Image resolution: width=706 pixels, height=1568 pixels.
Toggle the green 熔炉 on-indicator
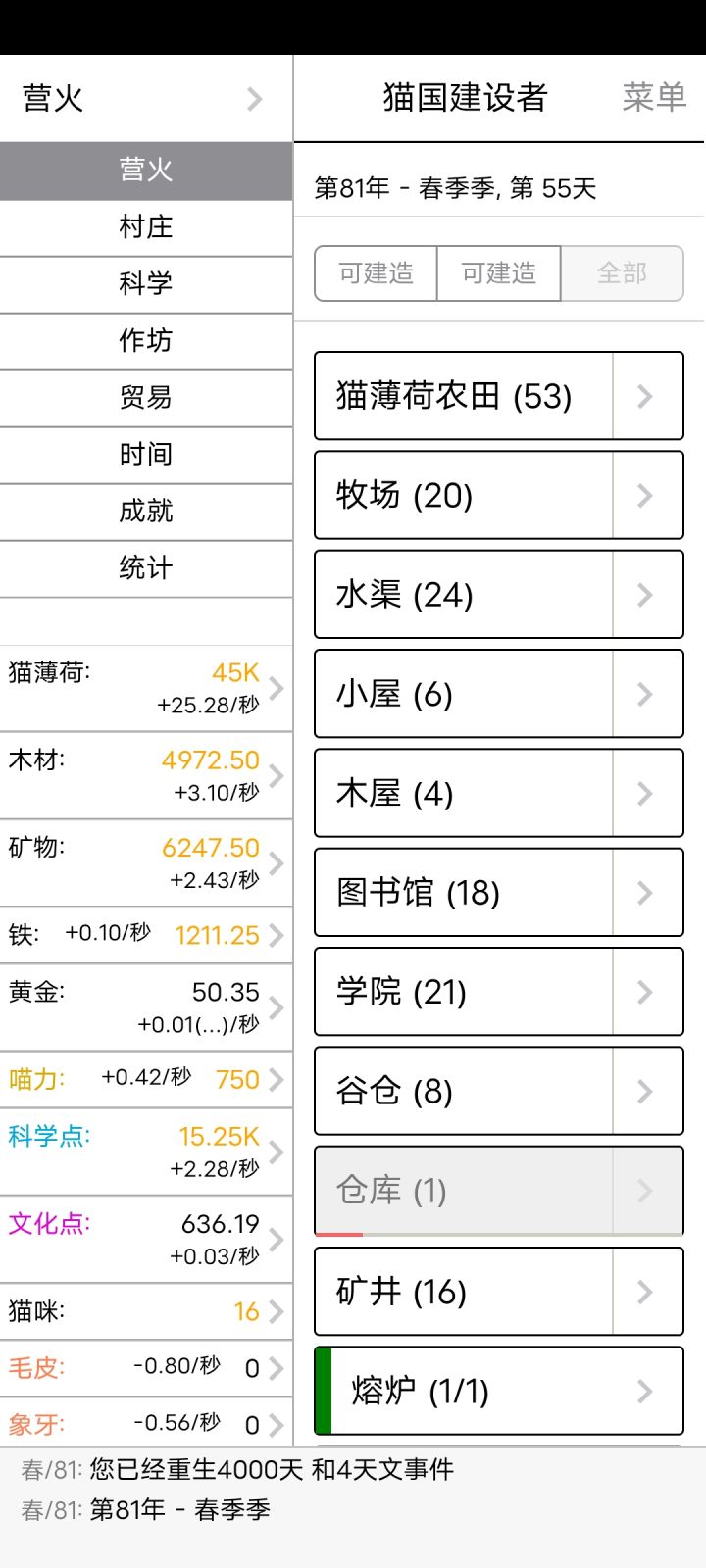click(x=323, y=1391)
